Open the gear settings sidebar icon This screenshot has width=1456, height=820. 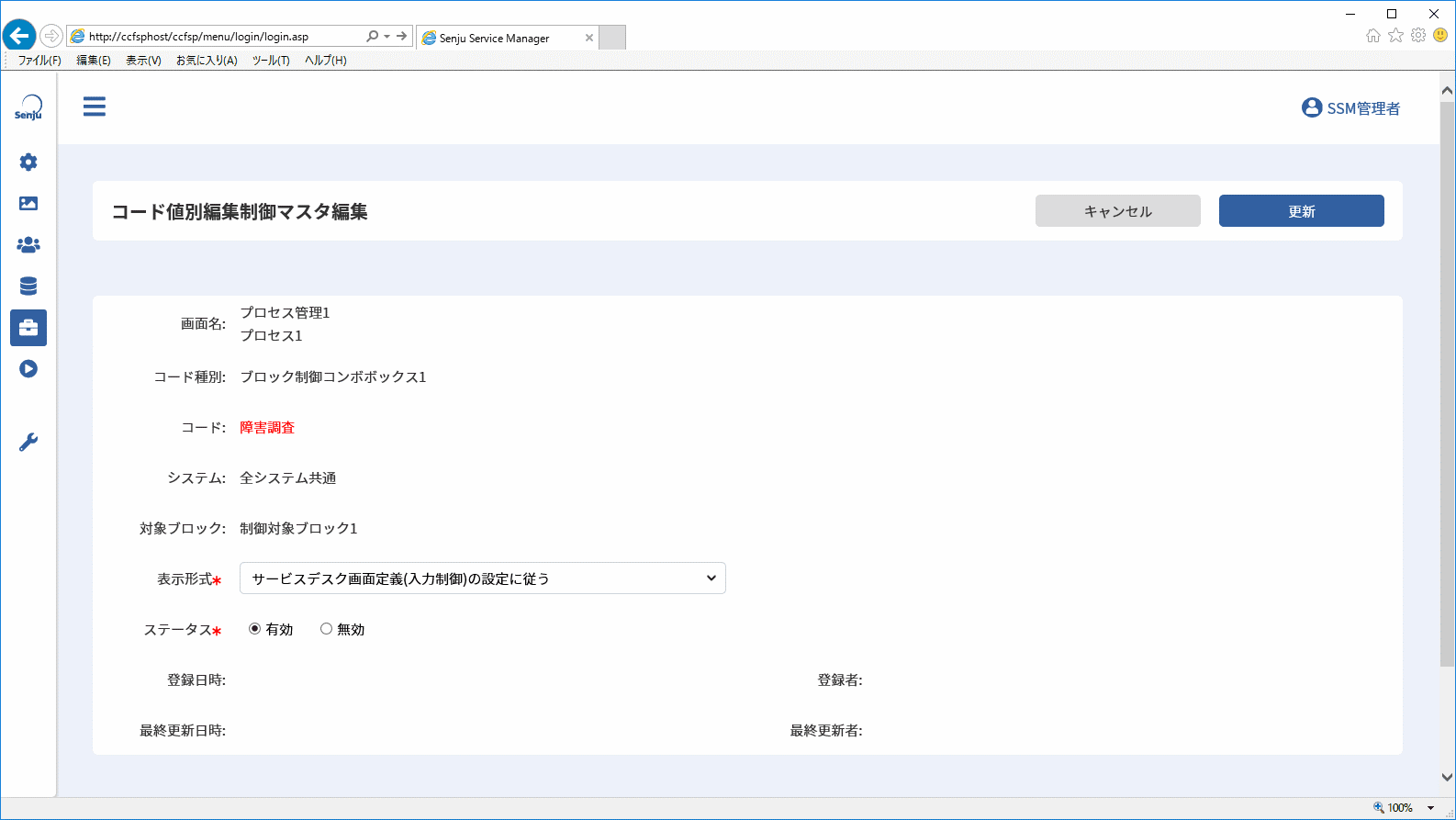click(x=28, y=162)
